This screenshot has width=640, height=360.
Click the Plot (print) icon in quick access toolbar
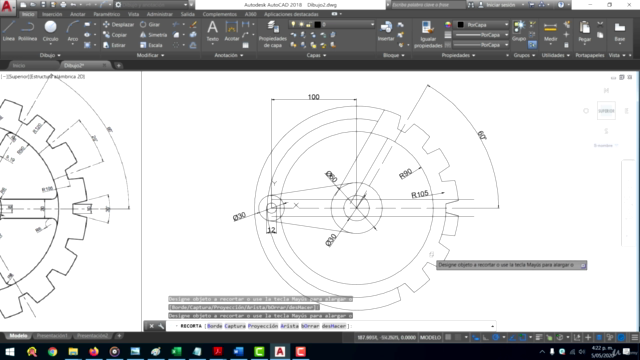[x=63, y=5]
